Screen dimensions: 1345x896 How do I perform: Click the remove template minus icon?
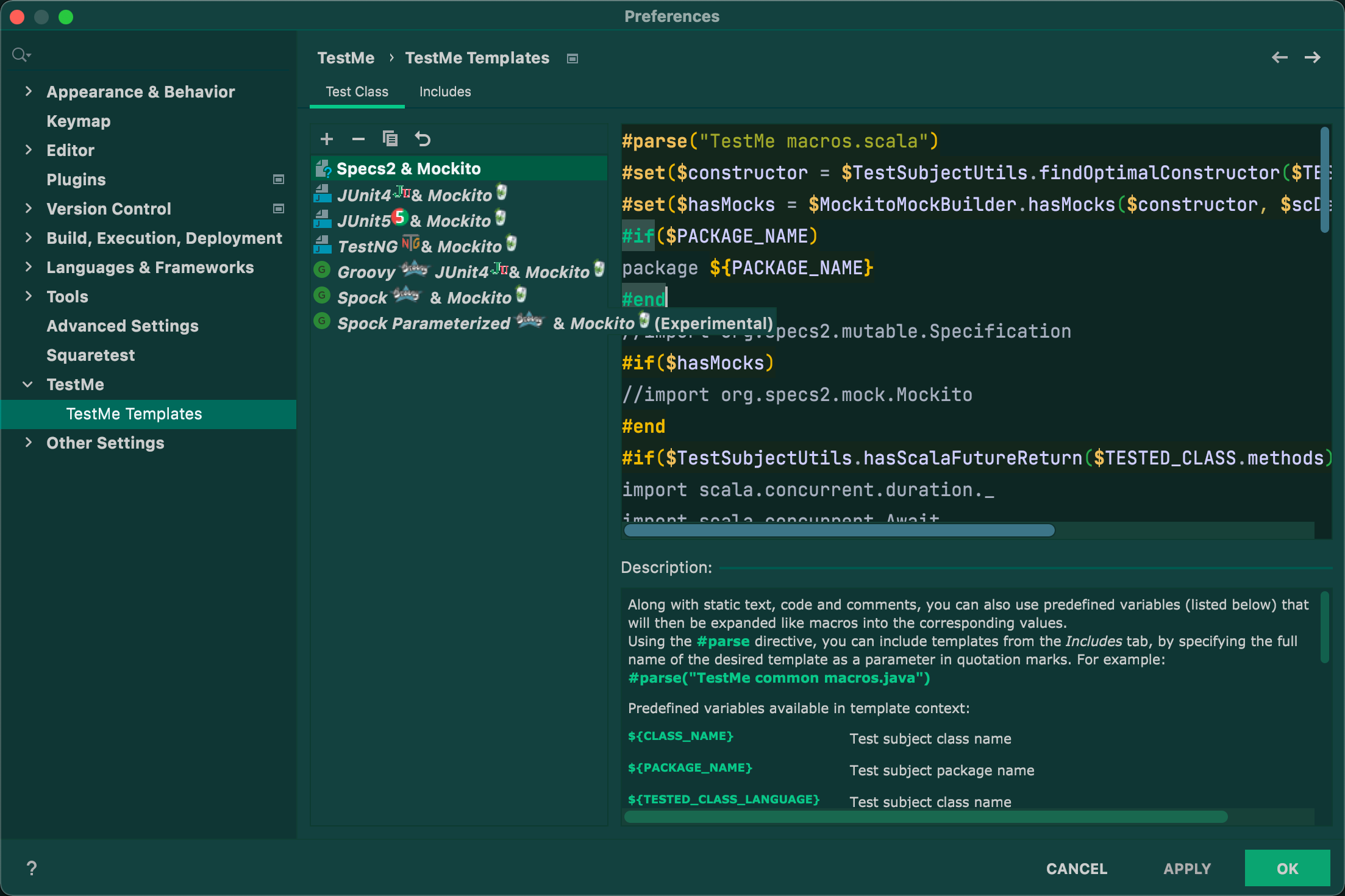pyautogui.click(x=359, y=139)
